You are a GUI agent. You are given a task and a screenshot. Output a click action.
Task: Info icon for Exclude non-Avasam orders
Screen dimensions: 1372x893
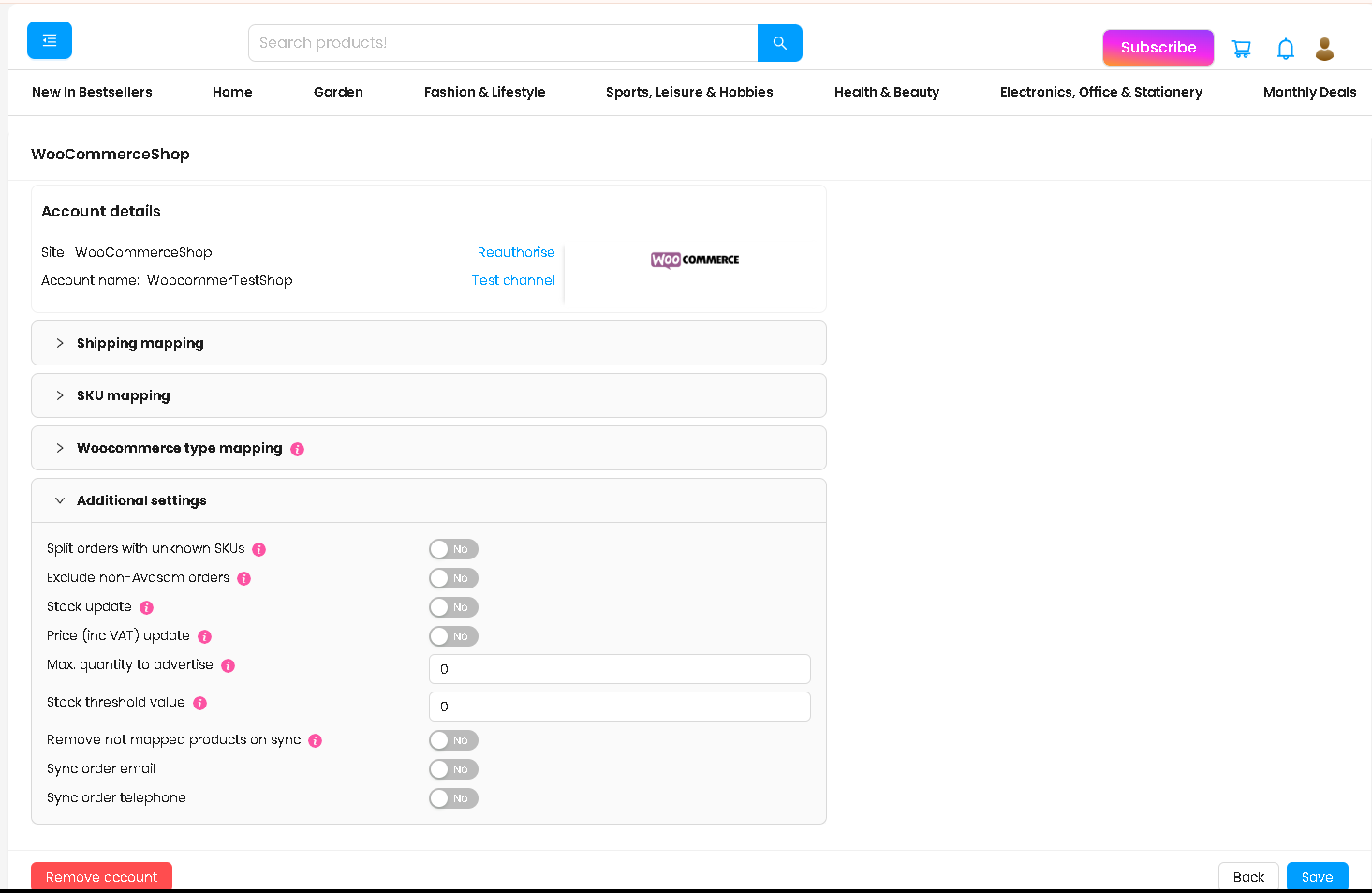point(244,578)
